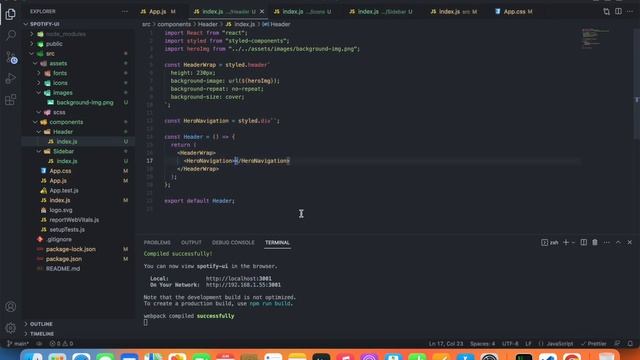Click Ln 17, Col 23 in status bar
640x360 pixels.
[x=446, y=344]
